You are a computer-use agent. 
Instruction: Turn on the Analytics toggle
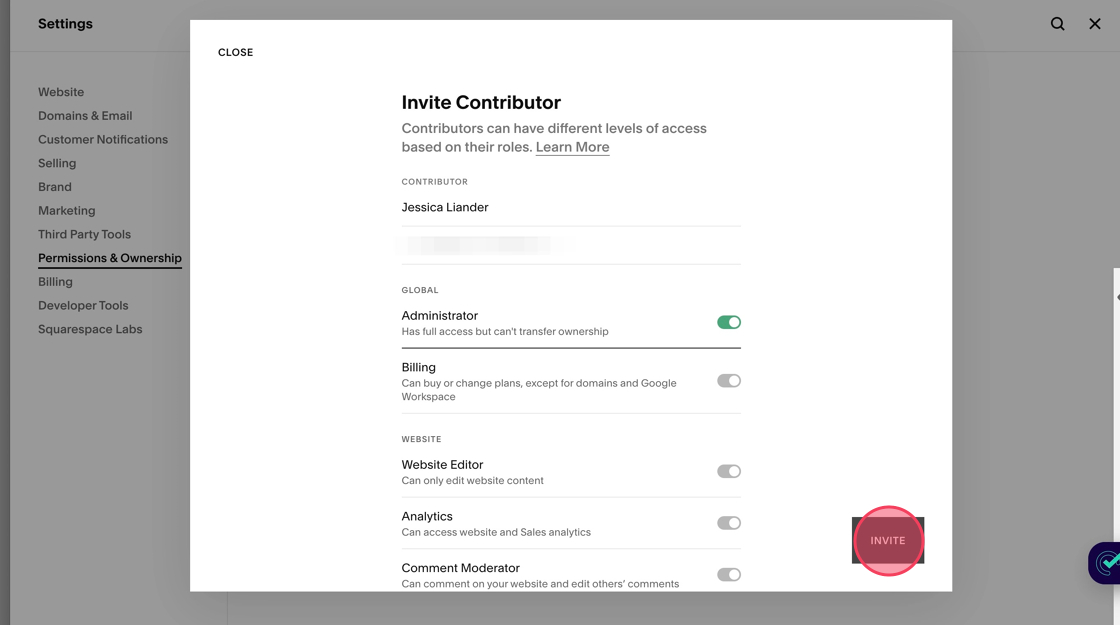[728, 523]
